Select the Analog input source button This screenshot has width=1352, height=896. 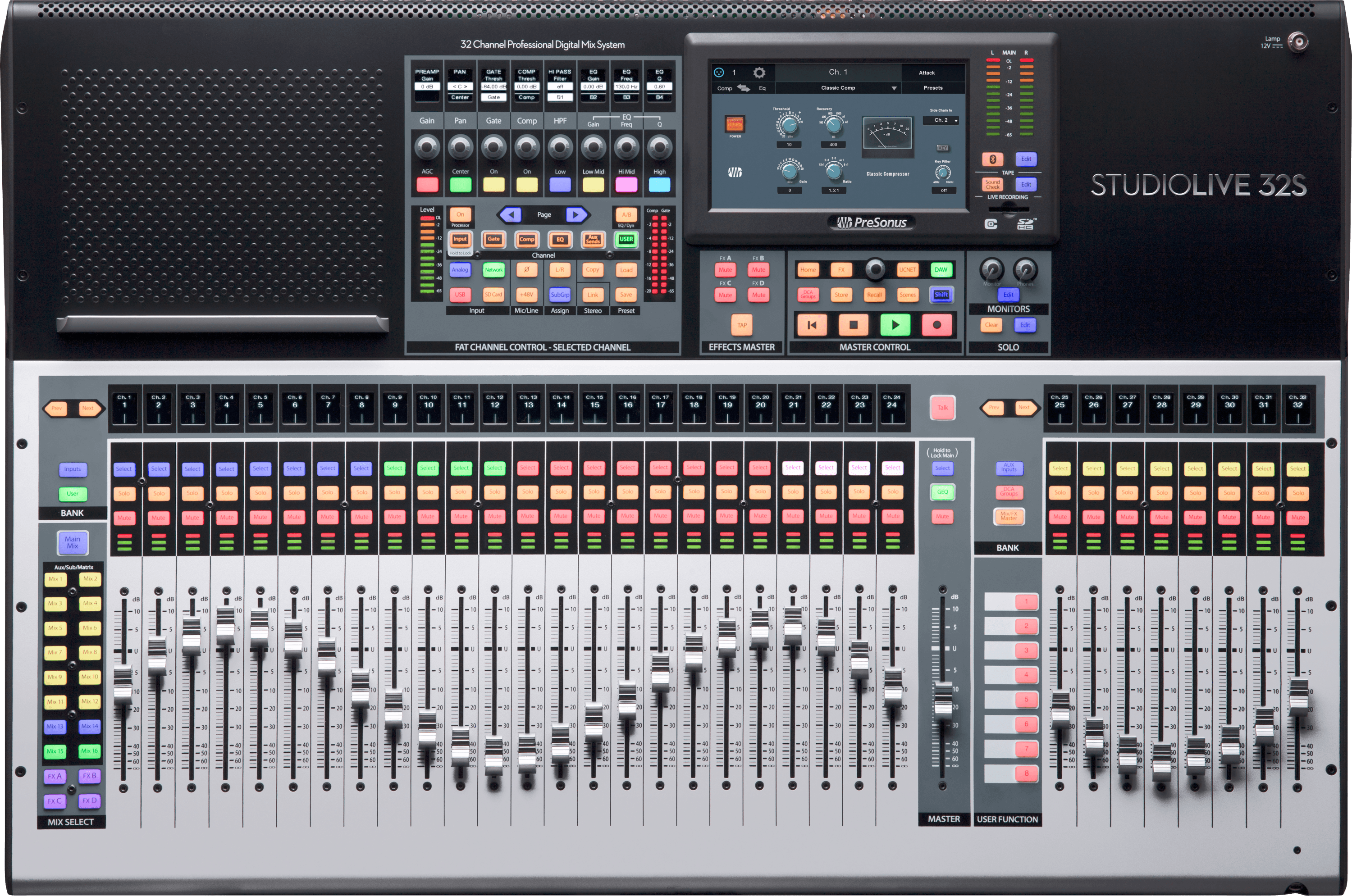(x=460, y=270)
